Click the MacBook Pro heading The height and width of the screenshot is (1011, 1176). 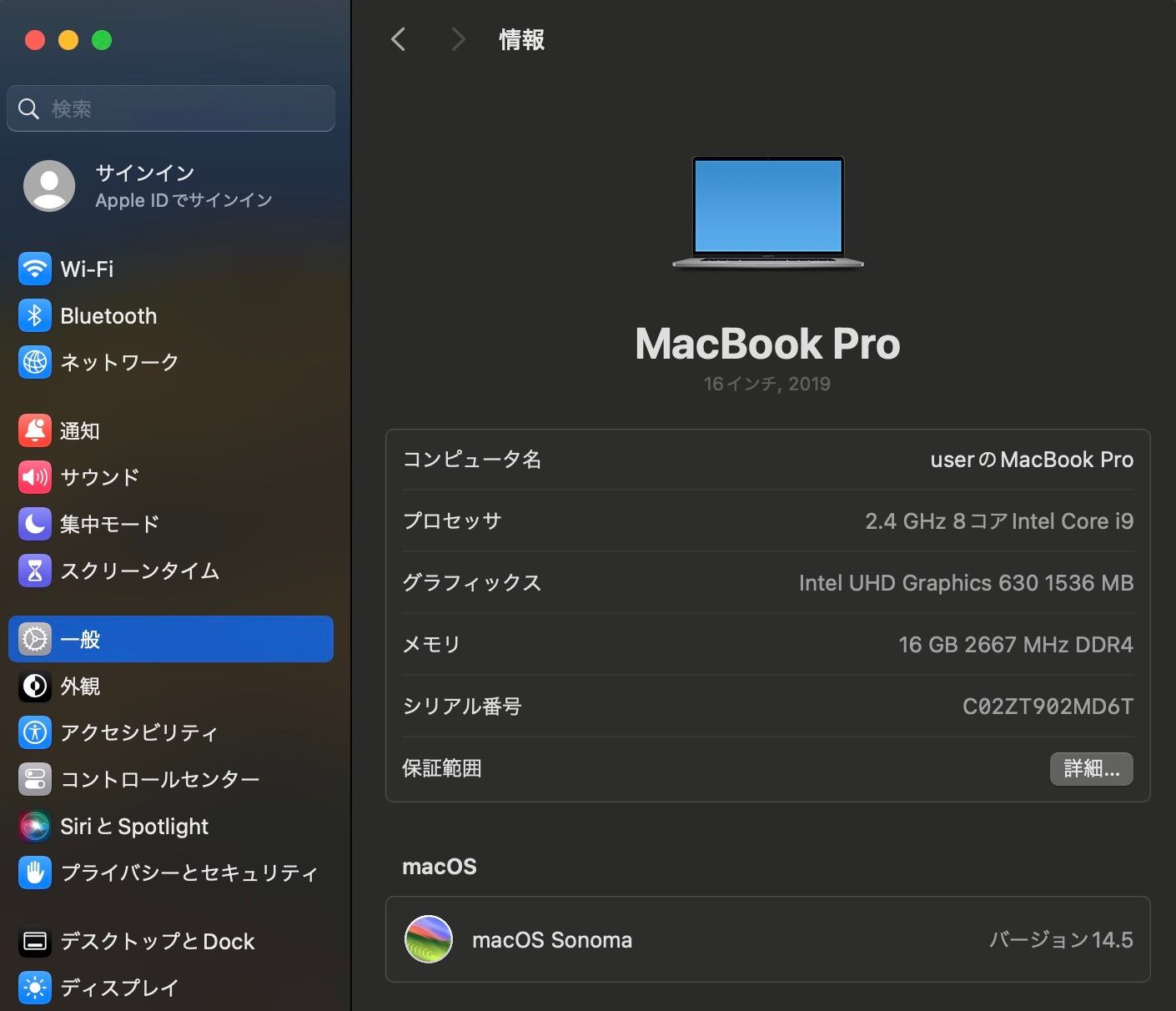click(767, 344)
